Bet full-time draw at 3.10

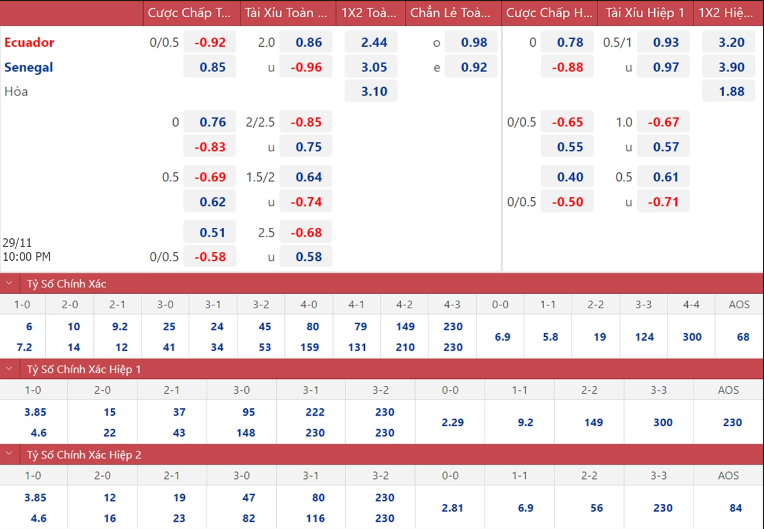tap(371, 91)
